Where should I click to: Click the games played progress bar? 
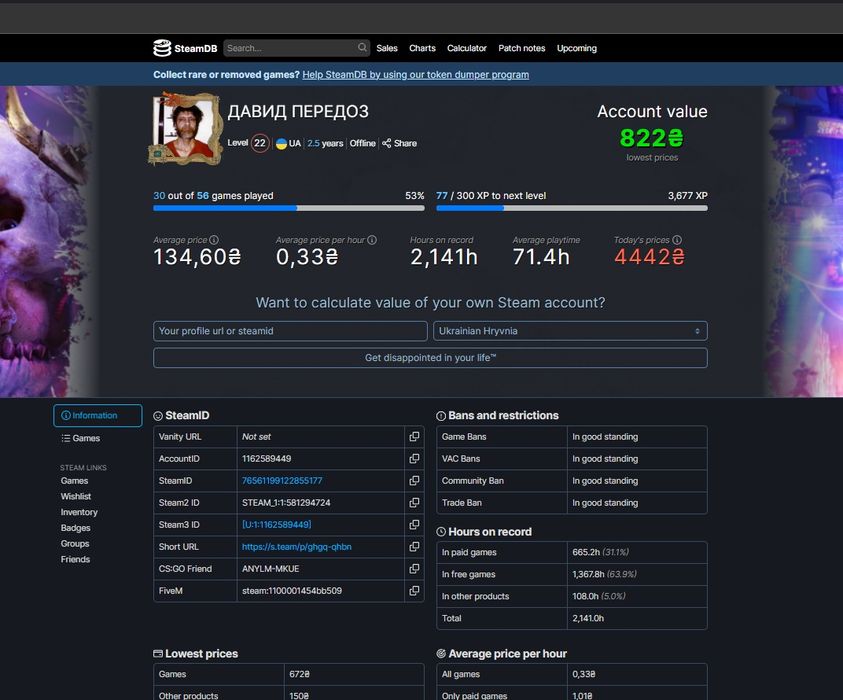pos(289,208)
